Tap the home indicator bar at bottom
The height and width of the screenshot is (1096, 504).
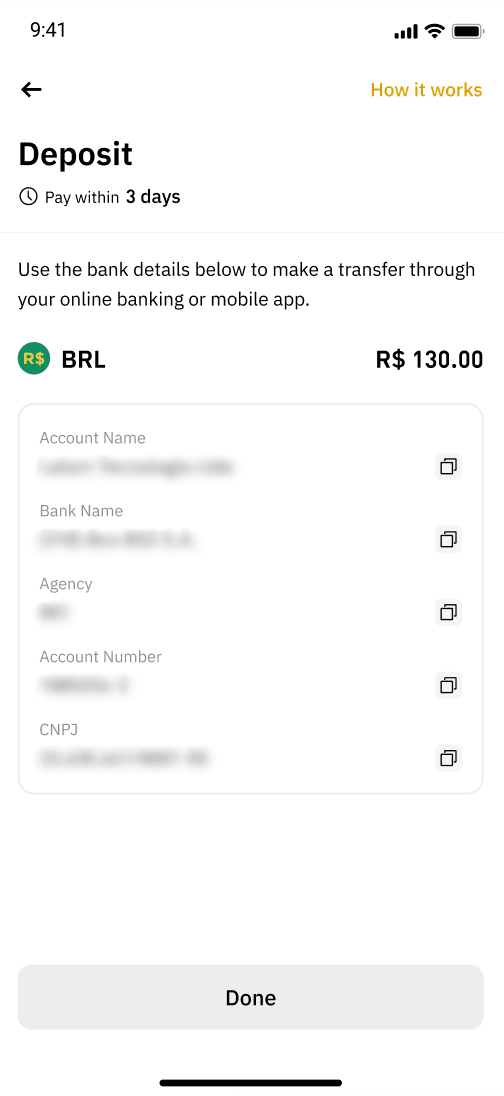click(251, 1083)
